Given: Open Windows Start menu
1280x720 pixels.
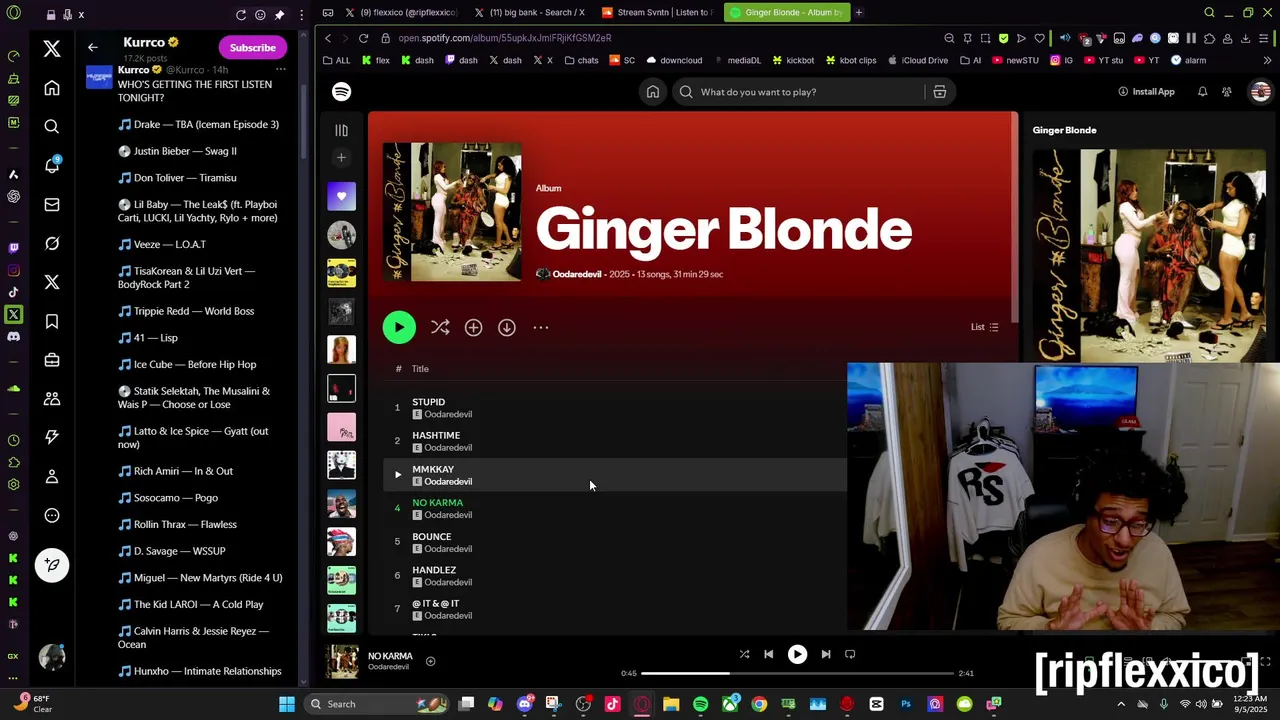Looking at the screenshot, I should coord(287,704).
